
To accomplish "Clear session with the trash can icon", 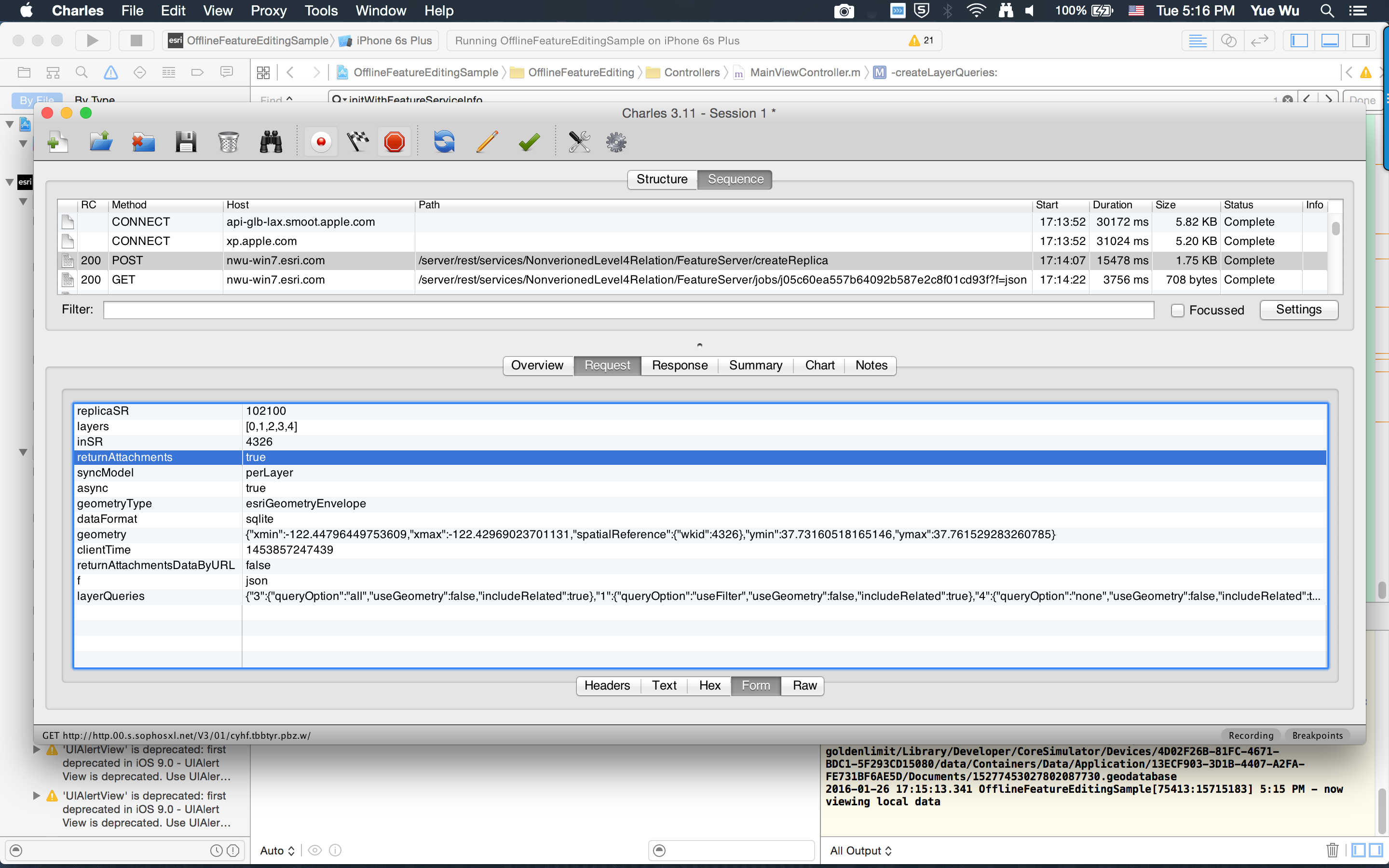I will 228,141.
